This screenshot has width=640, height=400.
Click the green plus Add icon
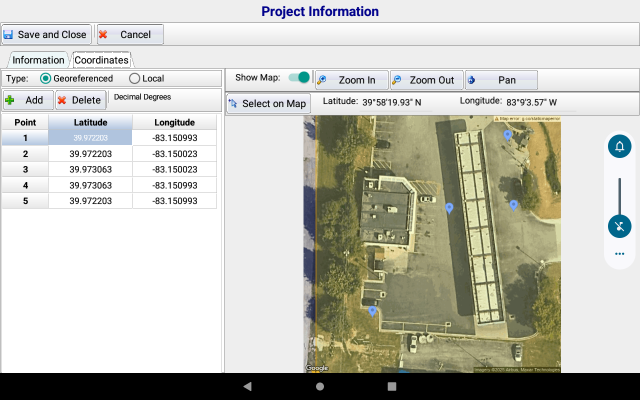pyautogui.click(x=11, y=100)
